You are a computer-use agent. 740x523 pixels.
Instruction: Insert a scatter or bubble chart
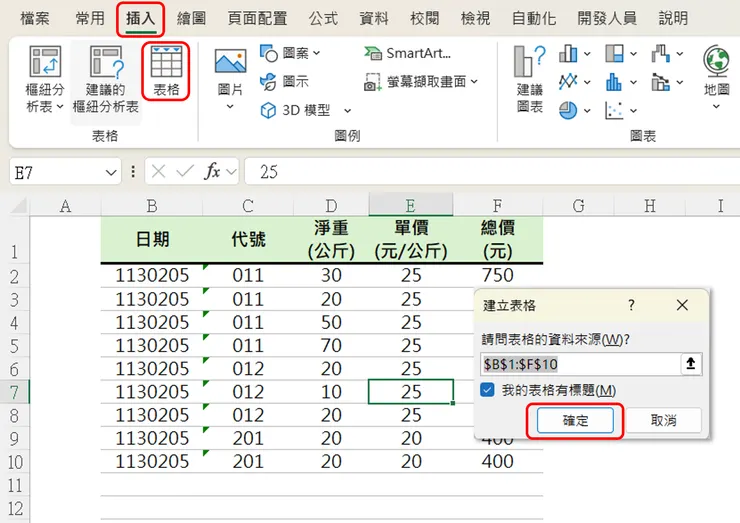click(614, 110)
